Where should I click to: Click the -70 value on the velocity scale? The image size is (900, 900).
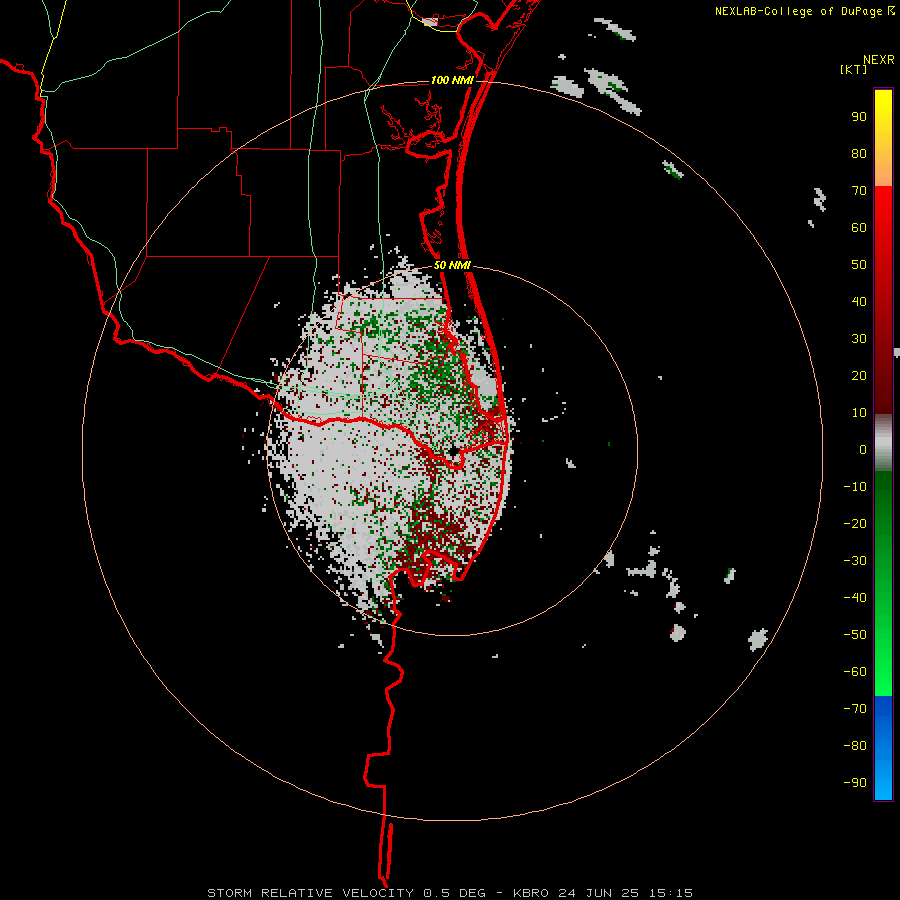coord(855,709)
